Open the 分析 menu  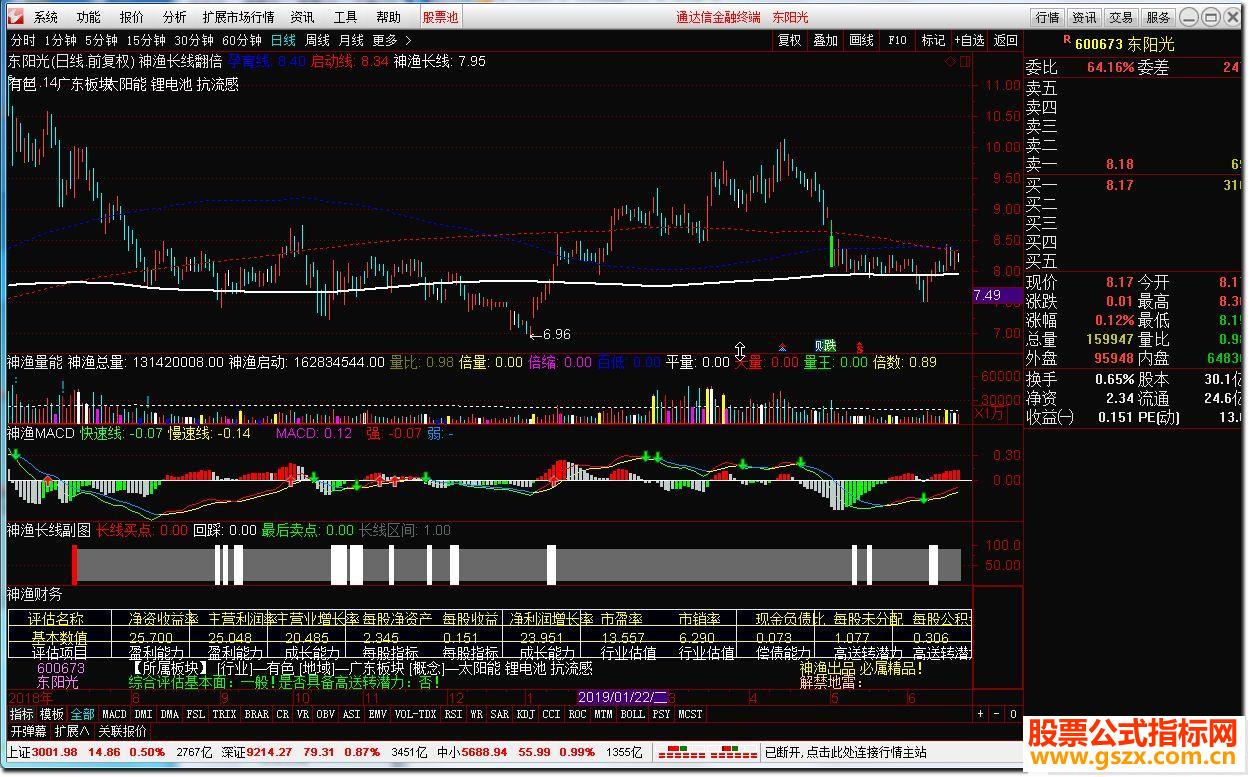point(174,17)
